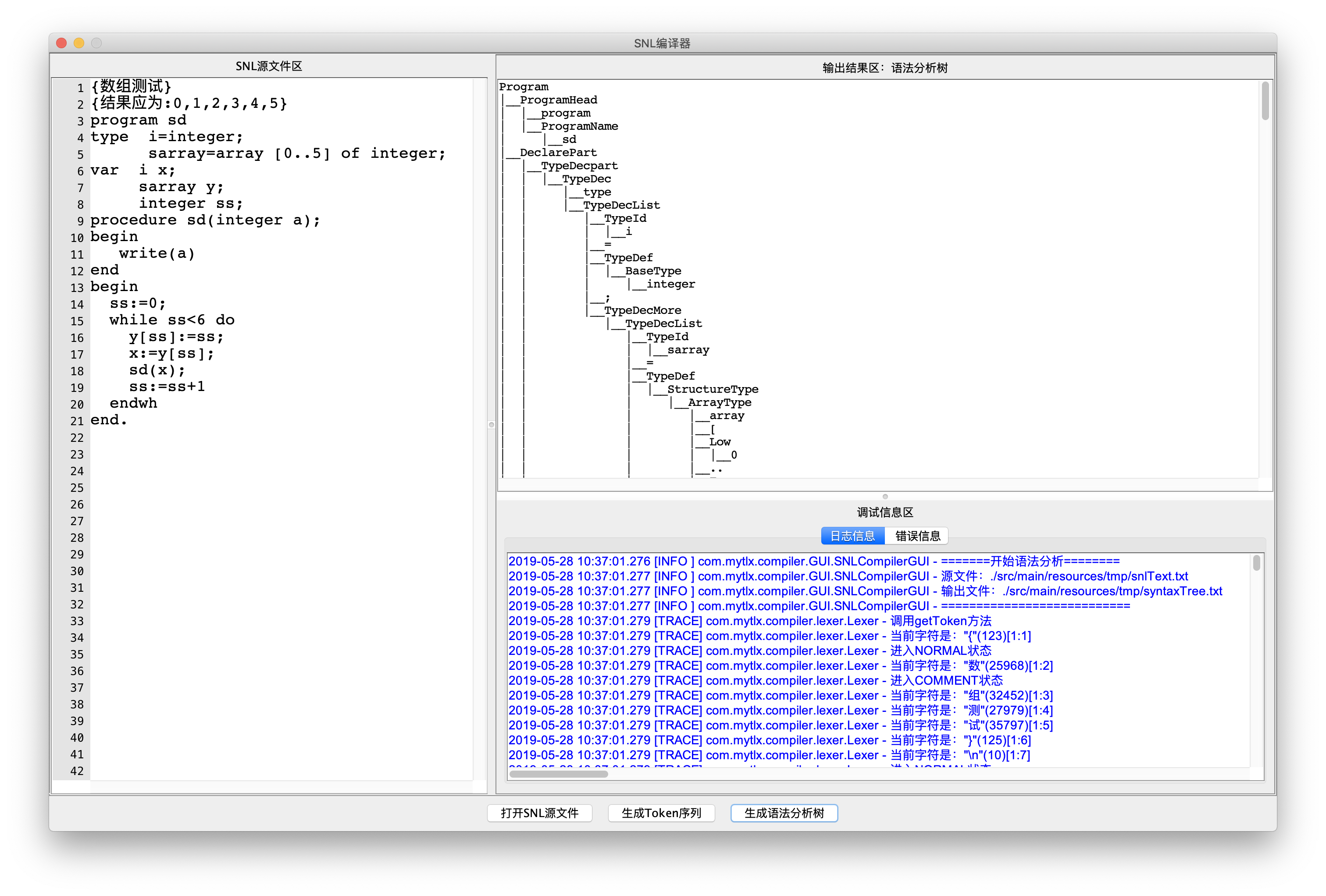The width and height of the screenshot is (1326, 896).
Task: Select the 日志信息 tab
Action: point(852,536)
